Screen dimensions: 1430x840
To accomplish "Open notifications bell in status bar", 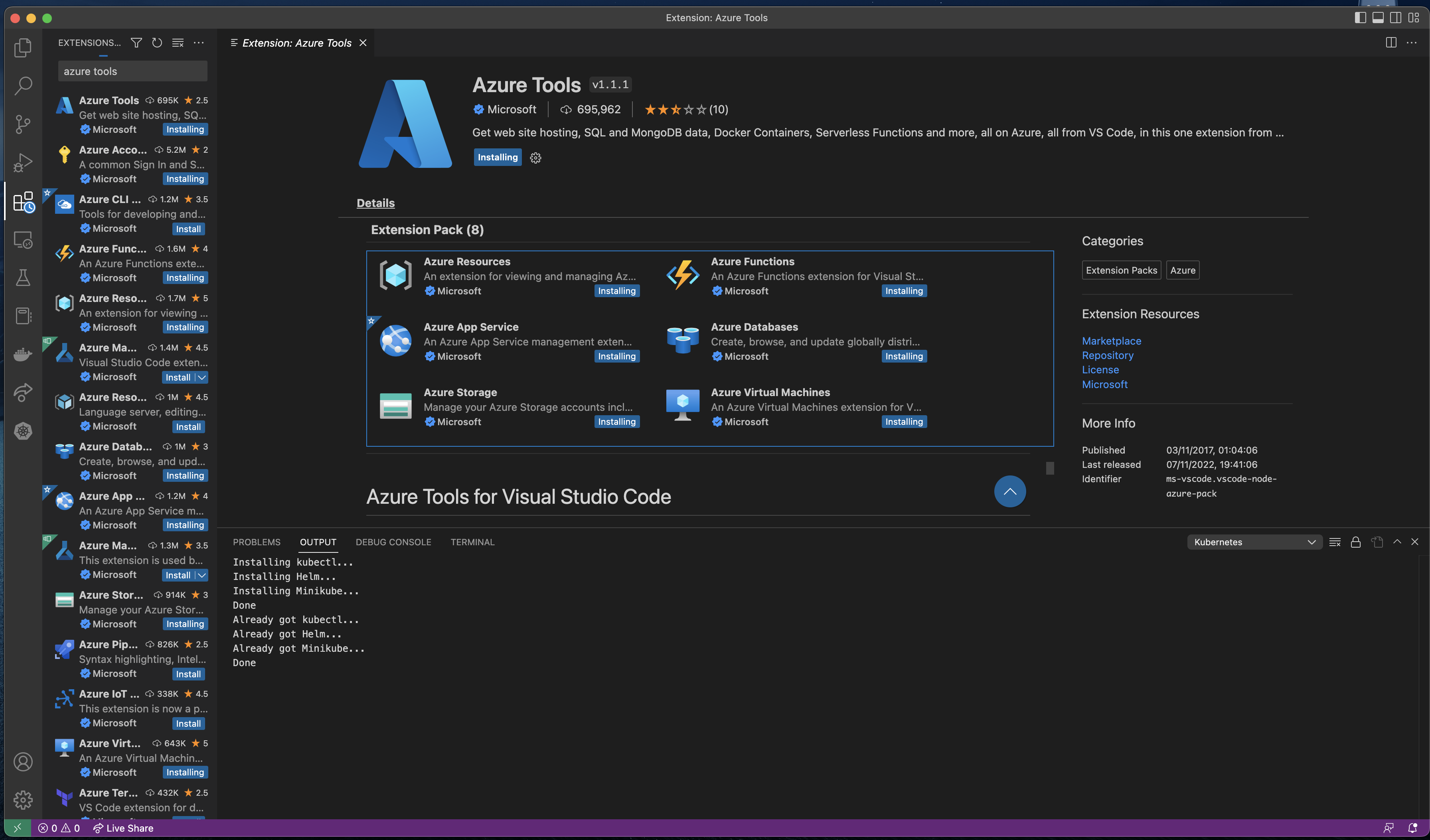I will tap(1413, 828).
